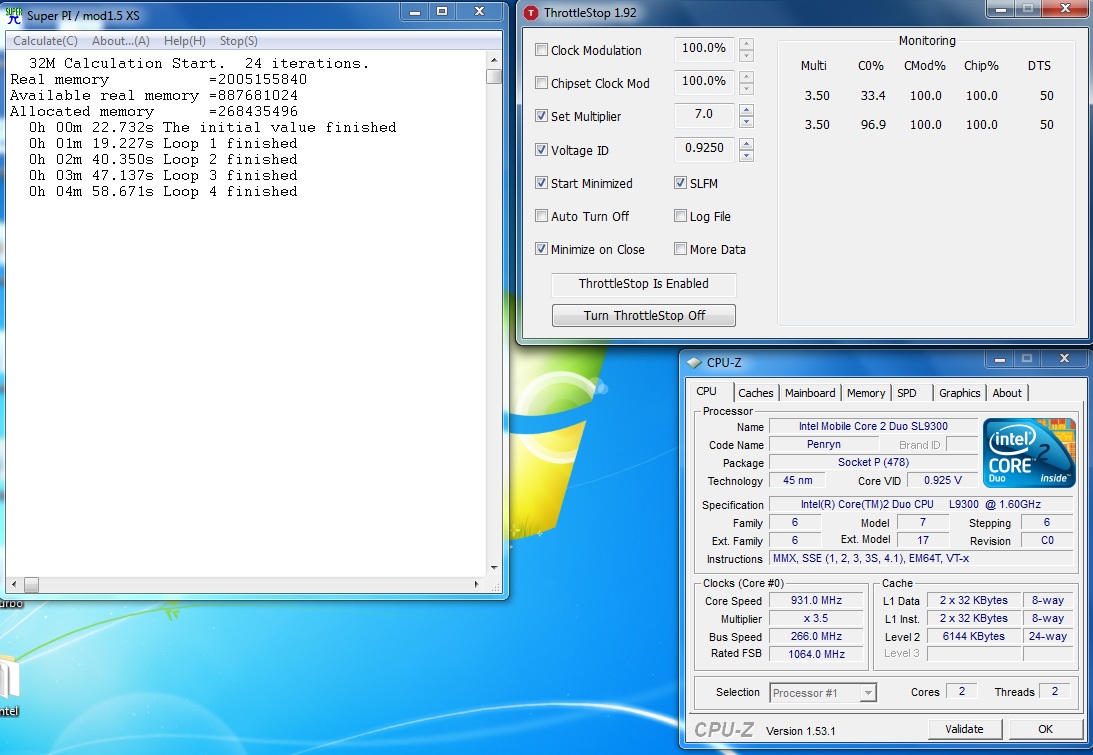Click the Super PI title bar icon
This screenshot has height=755, width=1093.
pos(14,15)
